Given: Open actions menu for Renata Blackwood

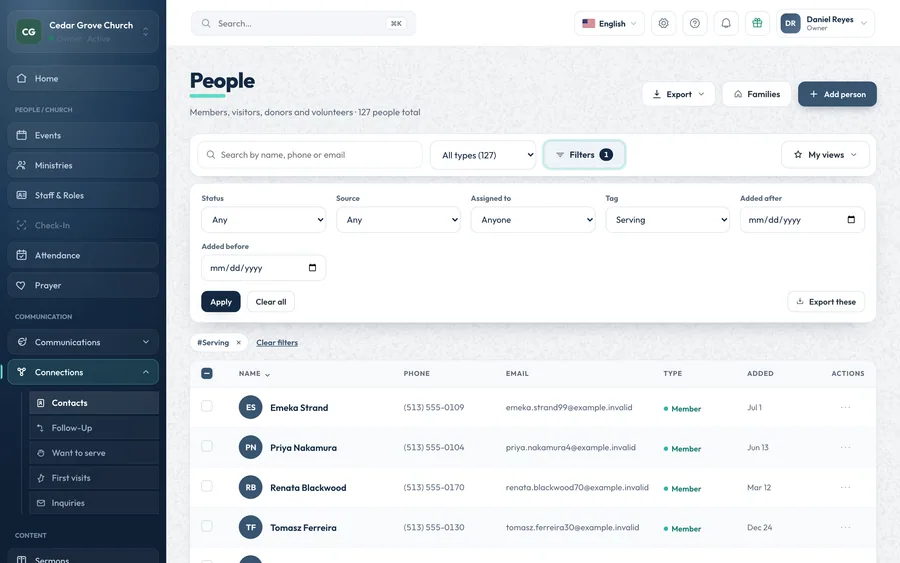Looking at the screenshot, I should (x=845, y=487).
